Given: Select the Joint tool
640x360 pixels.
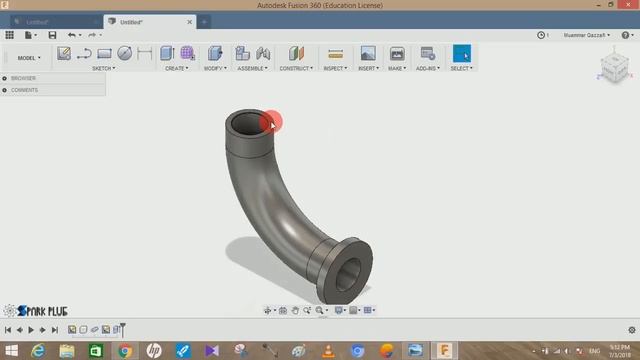Looking at the screenshot, I should coord(263,53).
